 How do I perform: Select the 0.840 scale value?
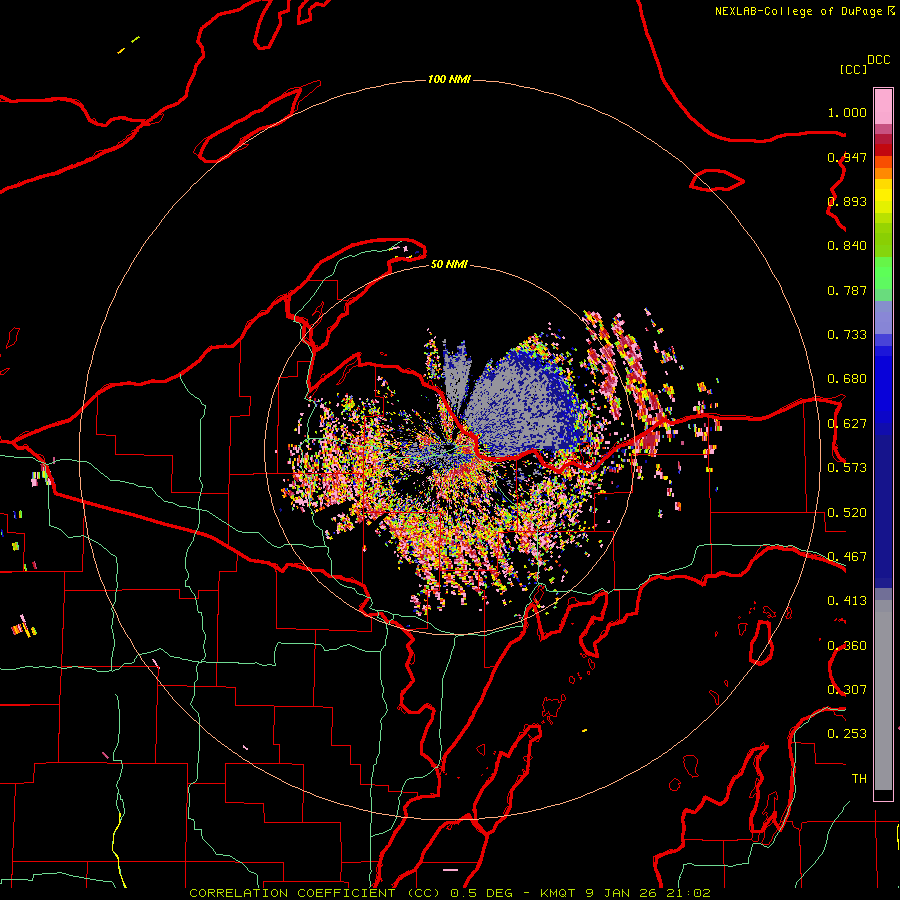point(847,246)
